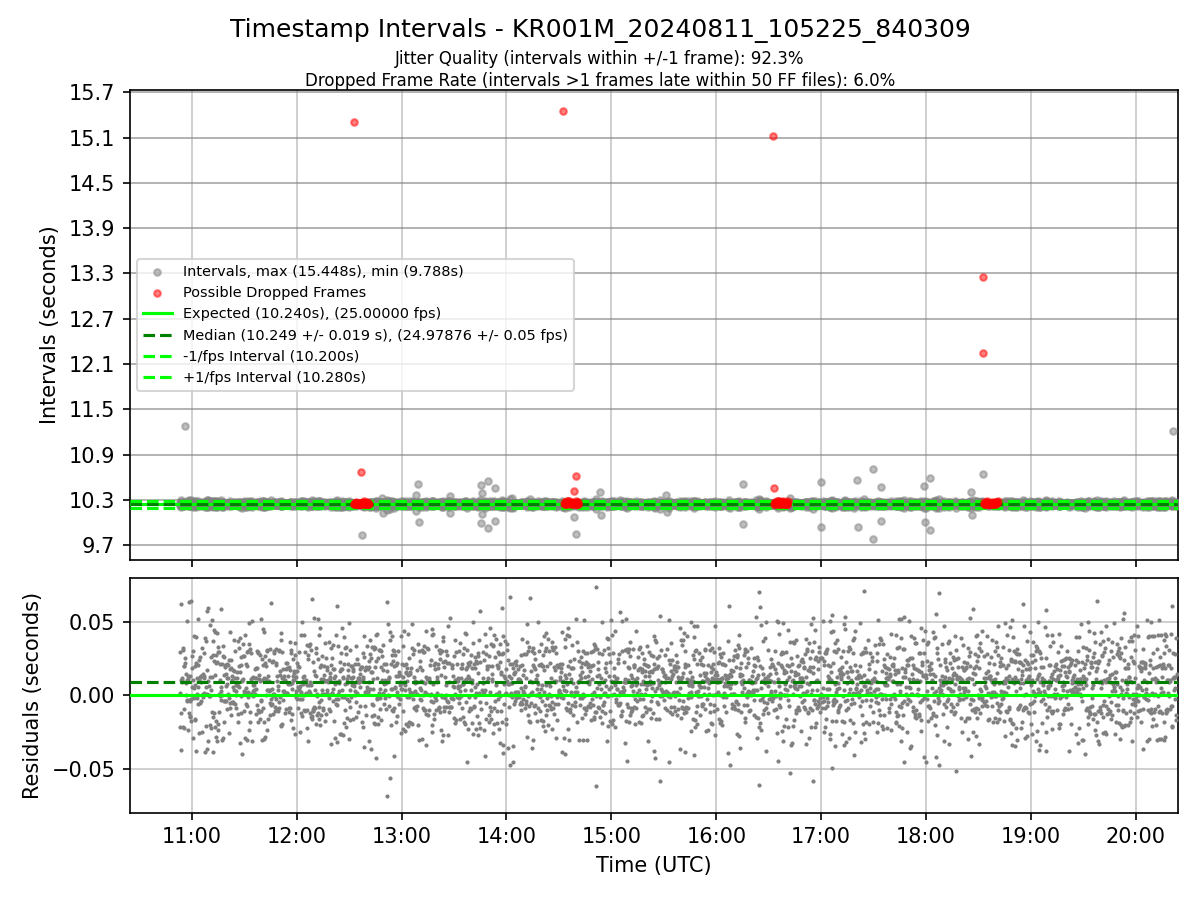Click the x-axis tick label '20:00'
The width and height of the screenshot is (1200, 900).
(1135, 836)
